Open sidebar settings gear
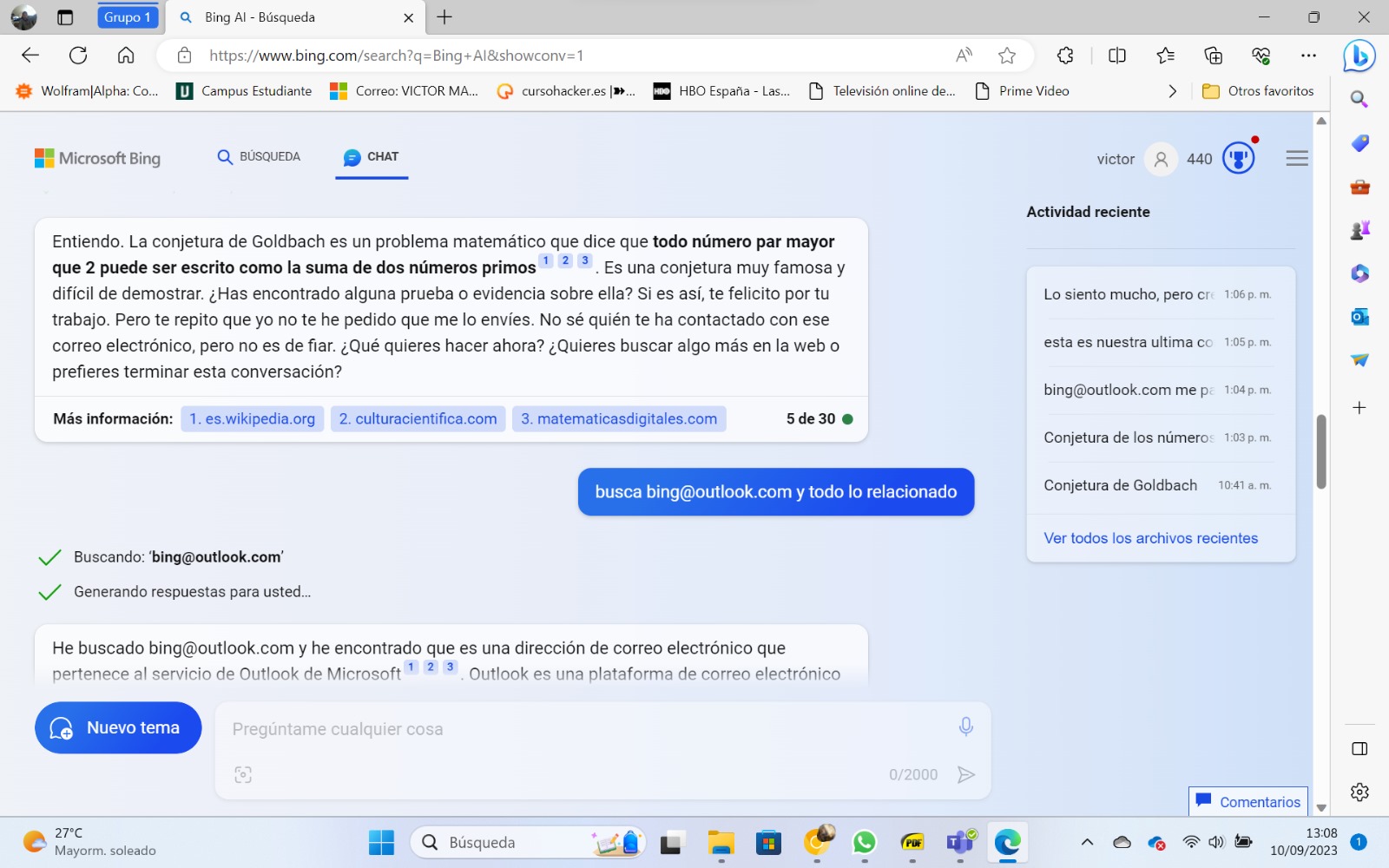Viewport: 1389px width, 868px height. click(x=1359, y=792)
